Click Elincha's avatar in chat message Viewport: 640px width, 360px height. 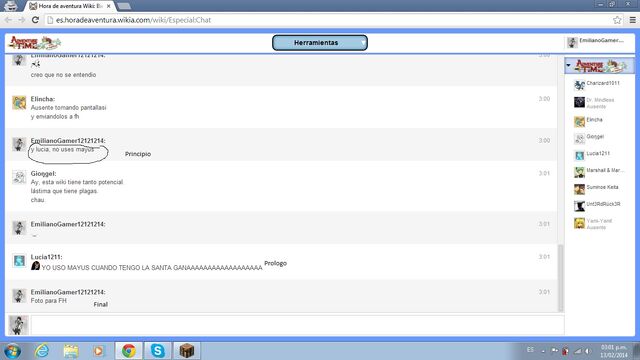pos(19,103)
